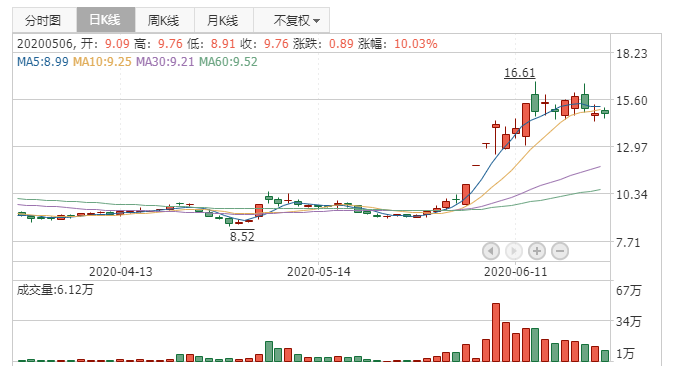Click the pan-left arrow chart control
The image size is (688, 383).
pos(491,251)
